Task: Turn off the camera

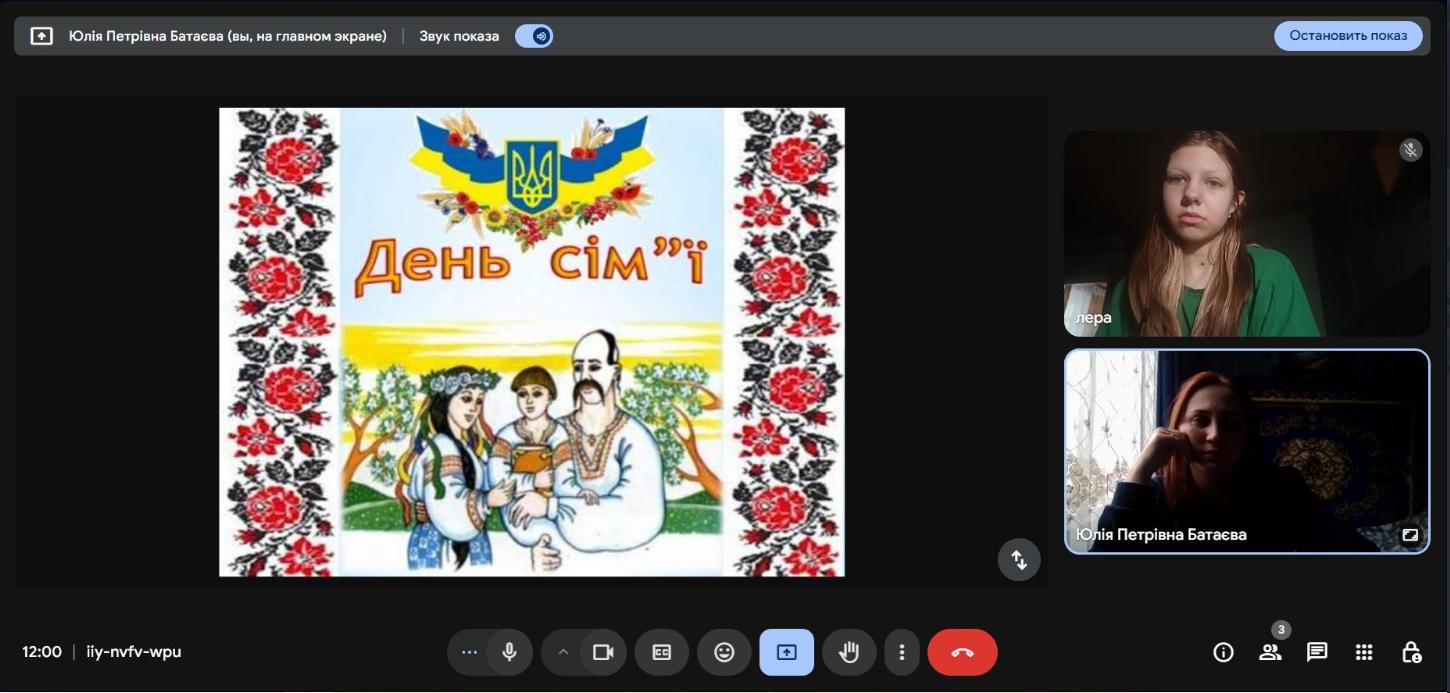Action: [x=603, y=652]
